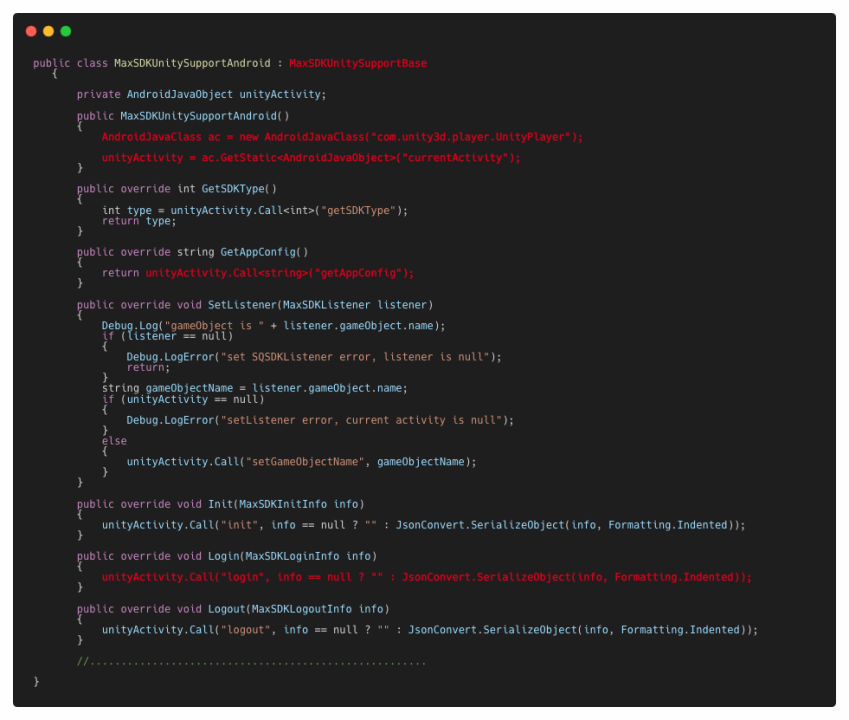849x720 pixels.
Task: Click the class name MaxSDKUnitySupportAndroid in the class declaration
Action: [192, 63]
